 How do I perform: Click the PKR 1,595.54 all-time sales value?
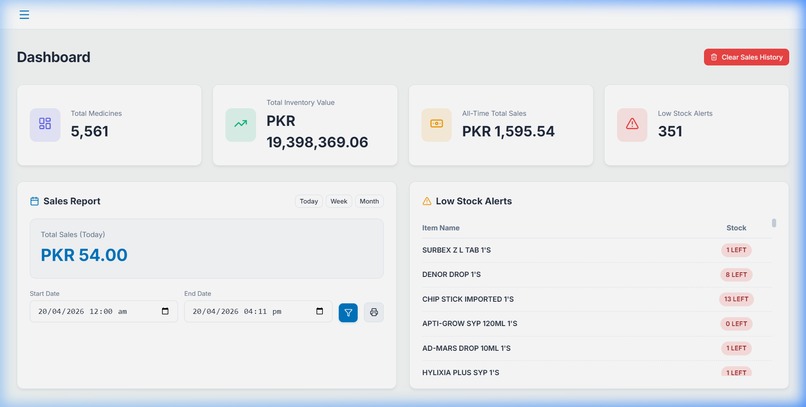pos(508,132)
